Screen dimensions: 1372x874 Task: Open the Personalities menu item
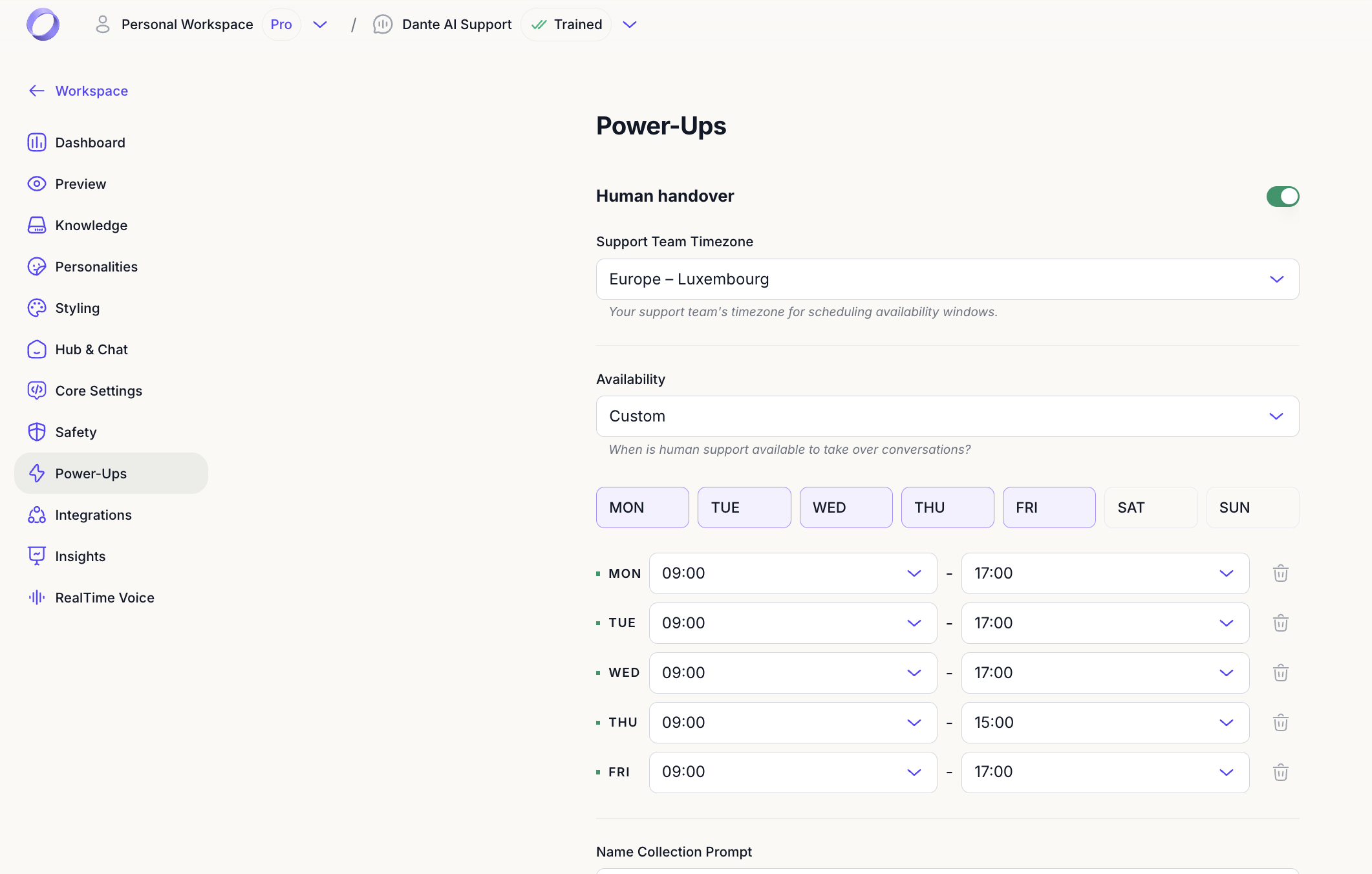click(111, 266)
